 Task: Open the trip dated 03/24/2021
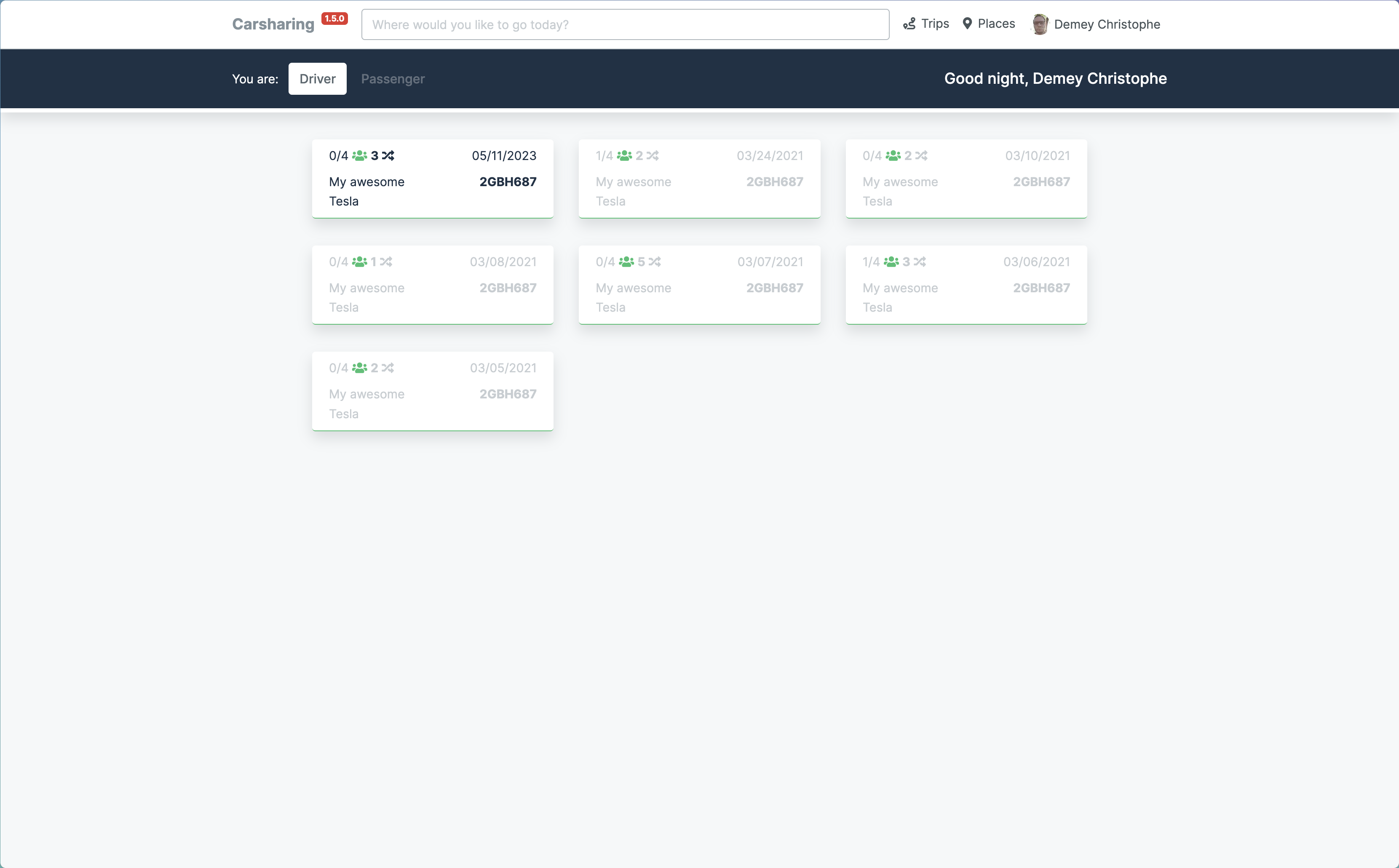coord(699,179)
